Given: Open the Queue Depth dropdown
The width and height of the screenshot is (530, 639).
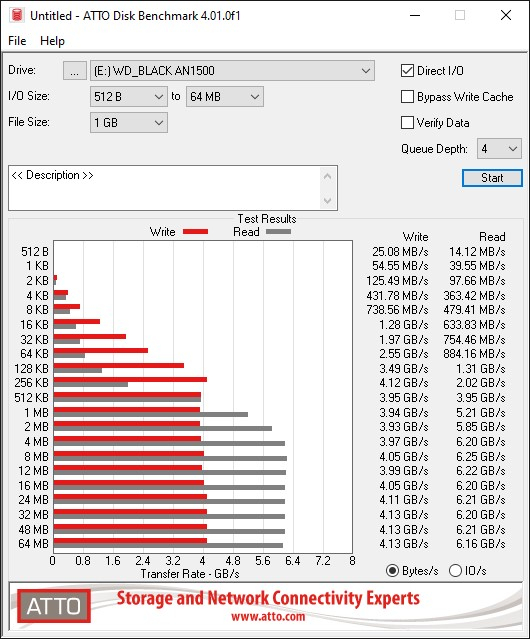Looking at the screenshot, I should [x=499, y=149].
